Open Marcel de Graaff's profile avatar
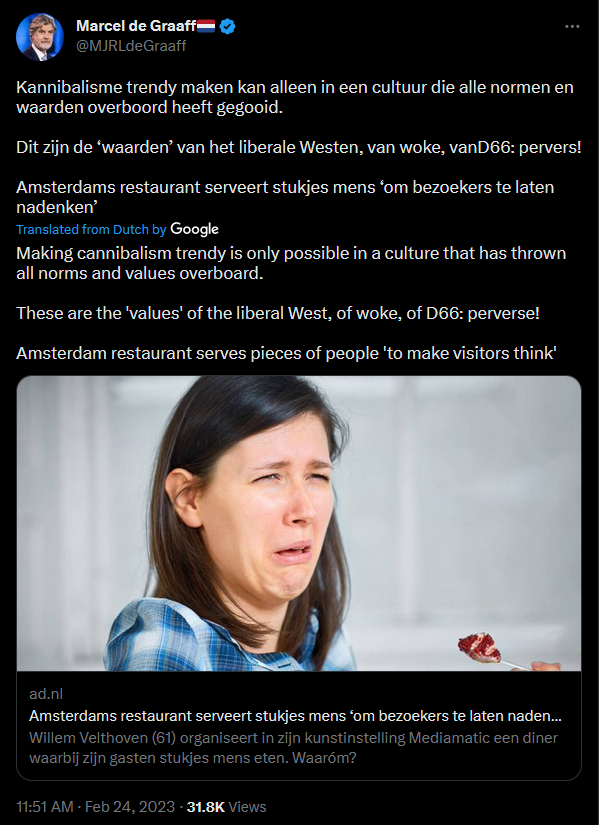Image resolution: width=599 pixels, height=825 pixels. pyautogui.click(x=40, y=37)
